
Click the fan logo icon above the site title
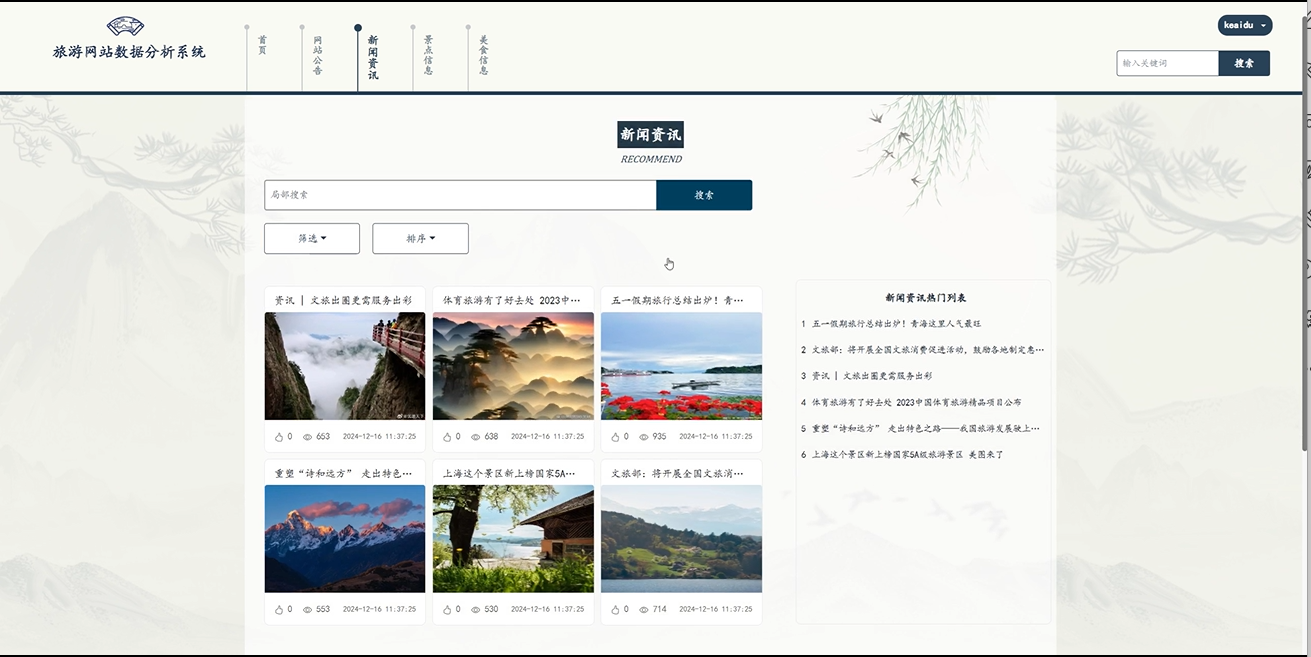(x=125, y=26)
